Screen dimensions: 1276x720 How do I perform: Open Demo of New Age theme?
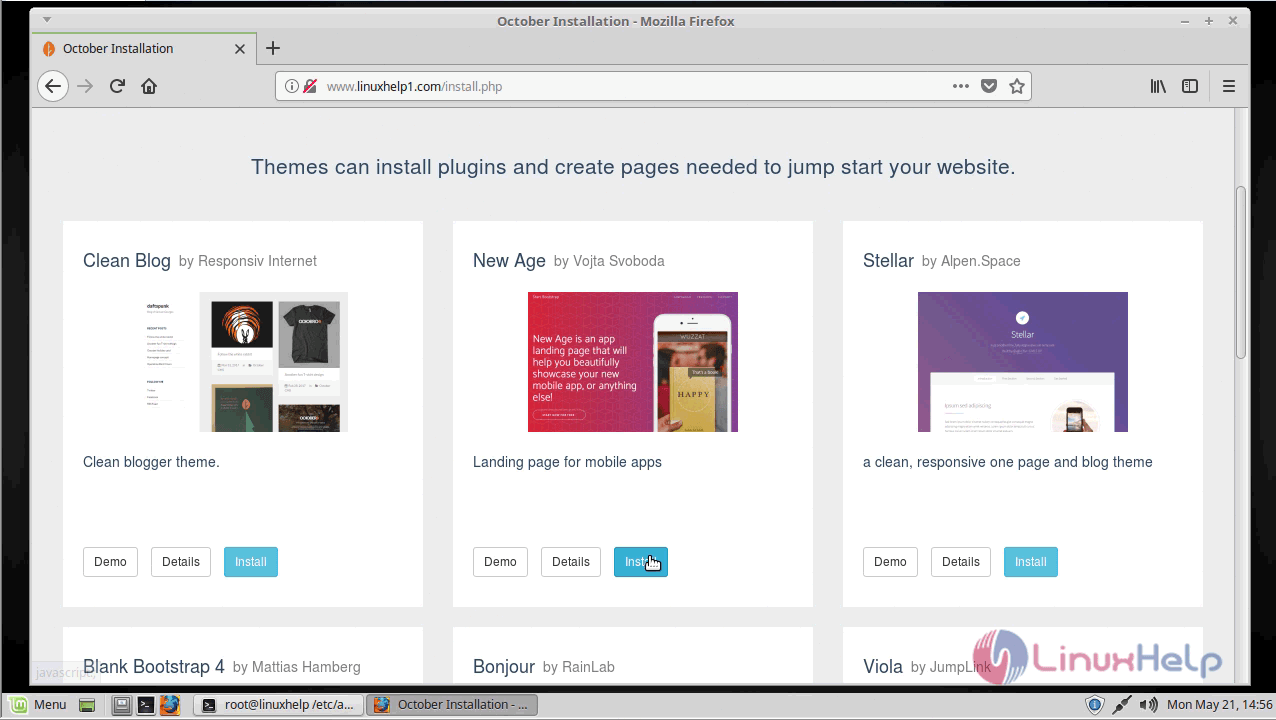pyautogui.click(x=500, y=562)
